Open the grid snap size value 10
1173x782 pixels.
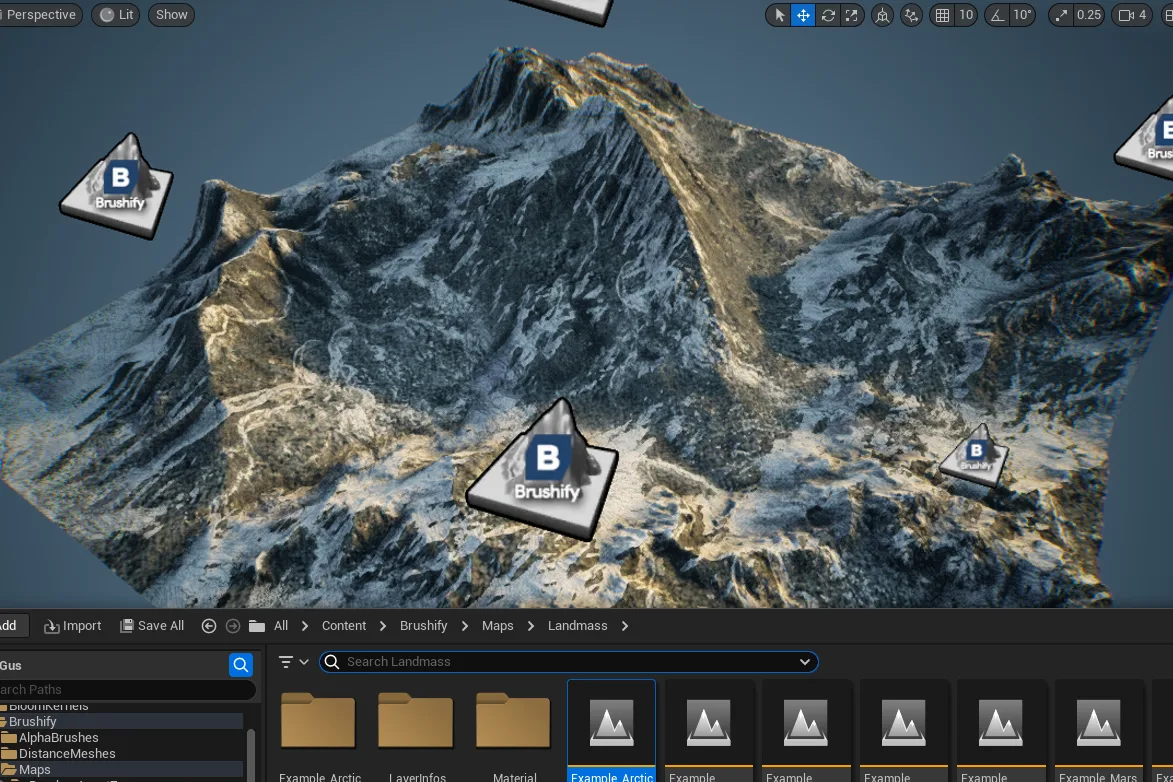tap(966, 15)
